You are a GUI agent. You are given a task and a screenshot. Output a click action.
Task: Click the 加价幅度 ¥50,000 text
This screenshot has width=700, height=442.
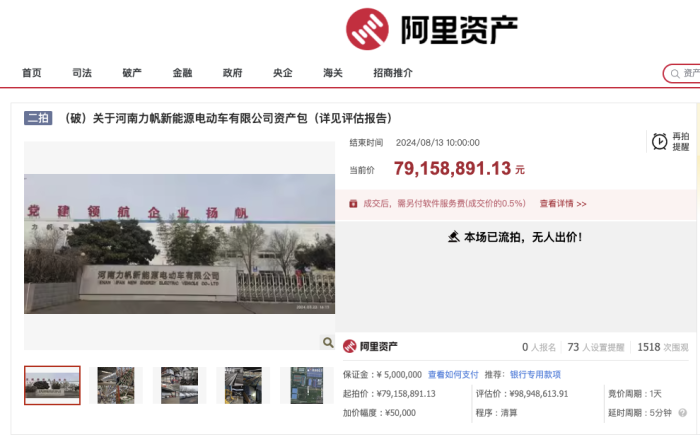[379, 413]
